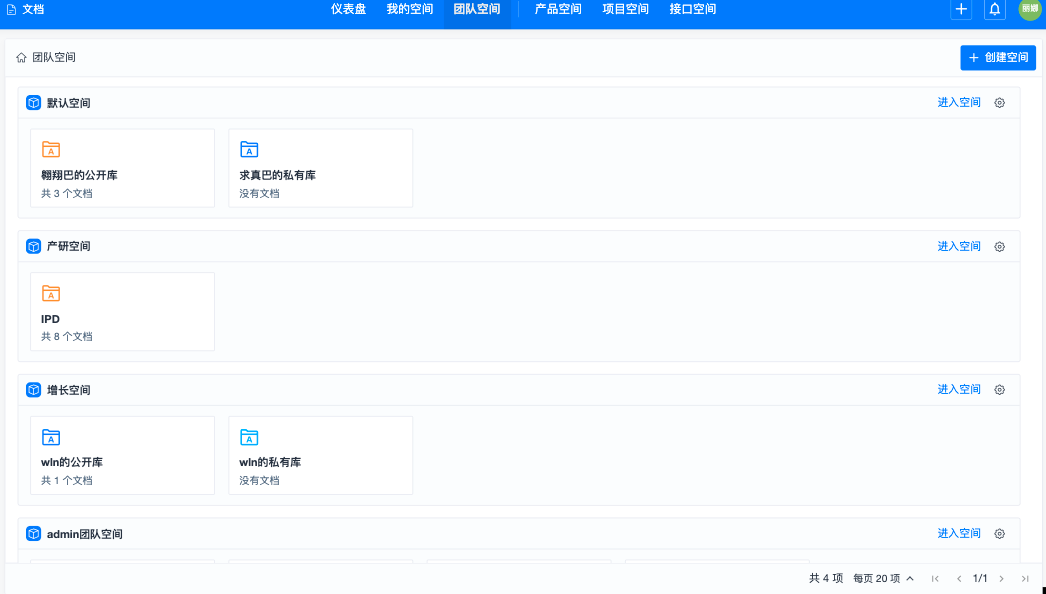The width and height of the screenshot is (1046, 594).
Task: Open the IPD library card
Action: pos(122,311)
